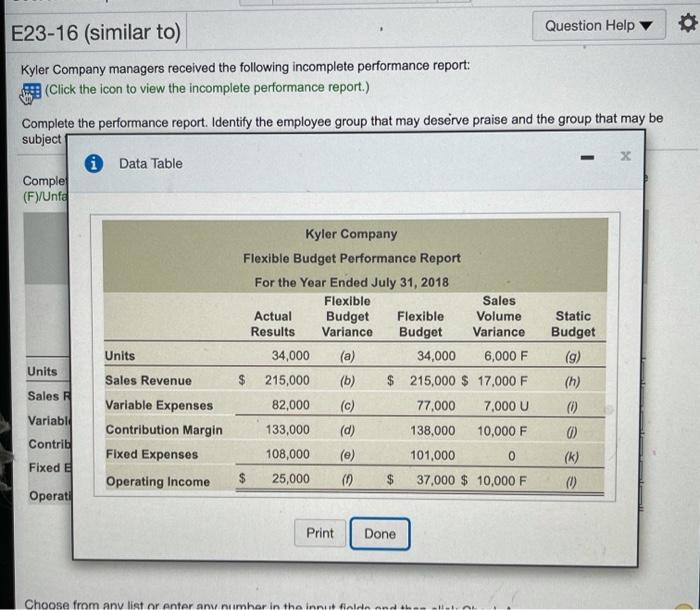Select the Sales Revenue actual value 215,000
The height and width of the screenshot is (610, 700).
click(x=287, y=380)
